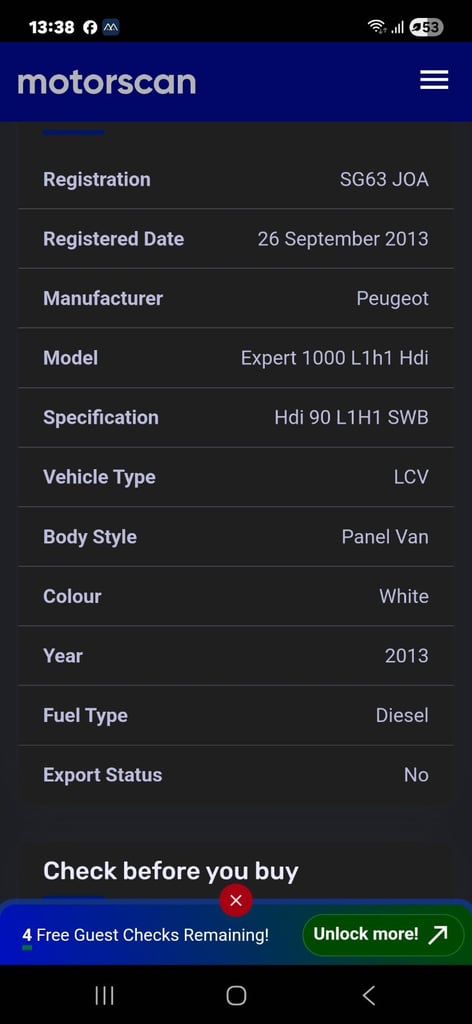Select the registration value SG63 JOA
The image size is (472, 1024).
tap(384, 180)
